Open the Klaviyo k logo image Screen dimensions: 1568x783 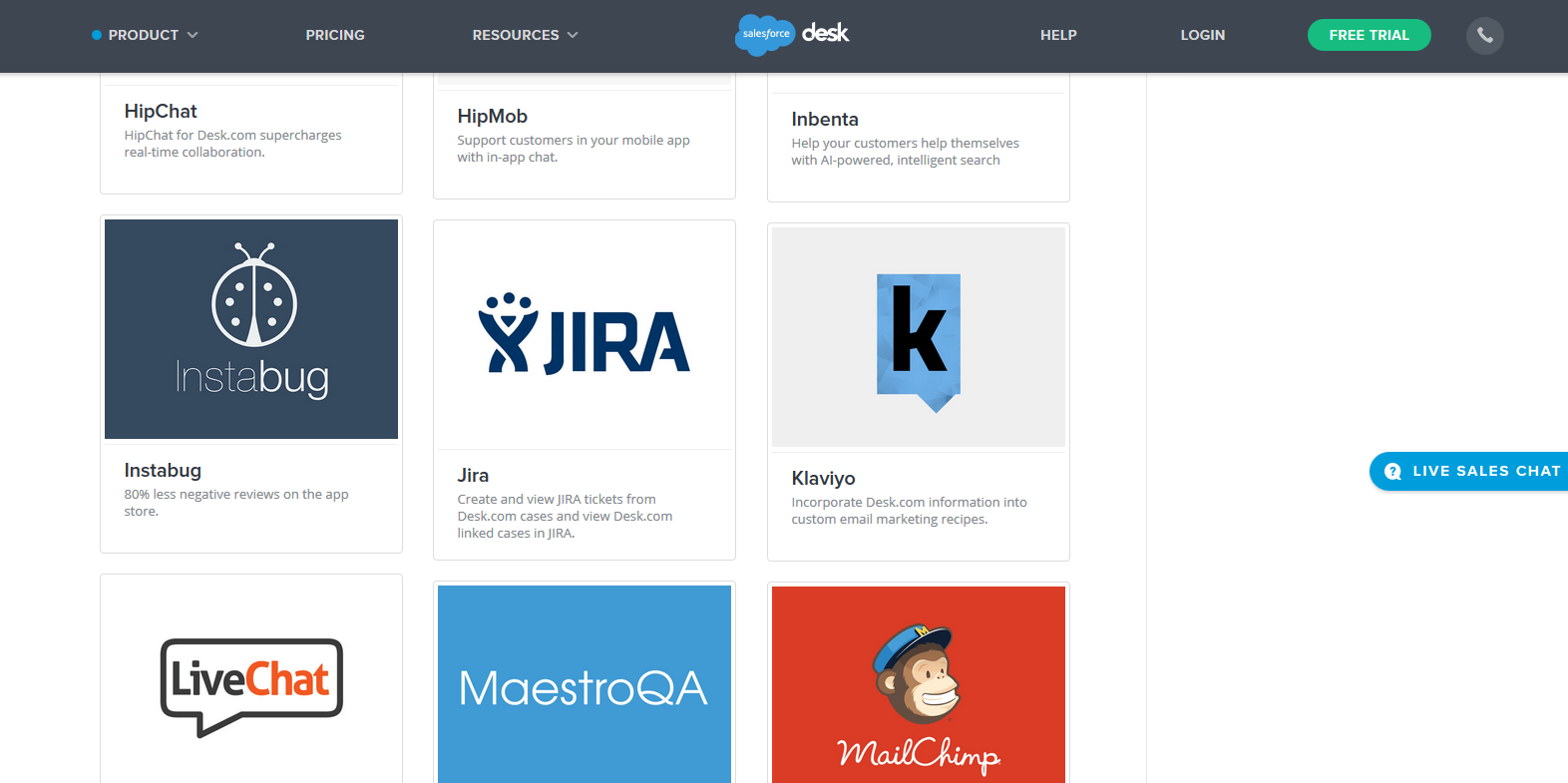(919, 337)
